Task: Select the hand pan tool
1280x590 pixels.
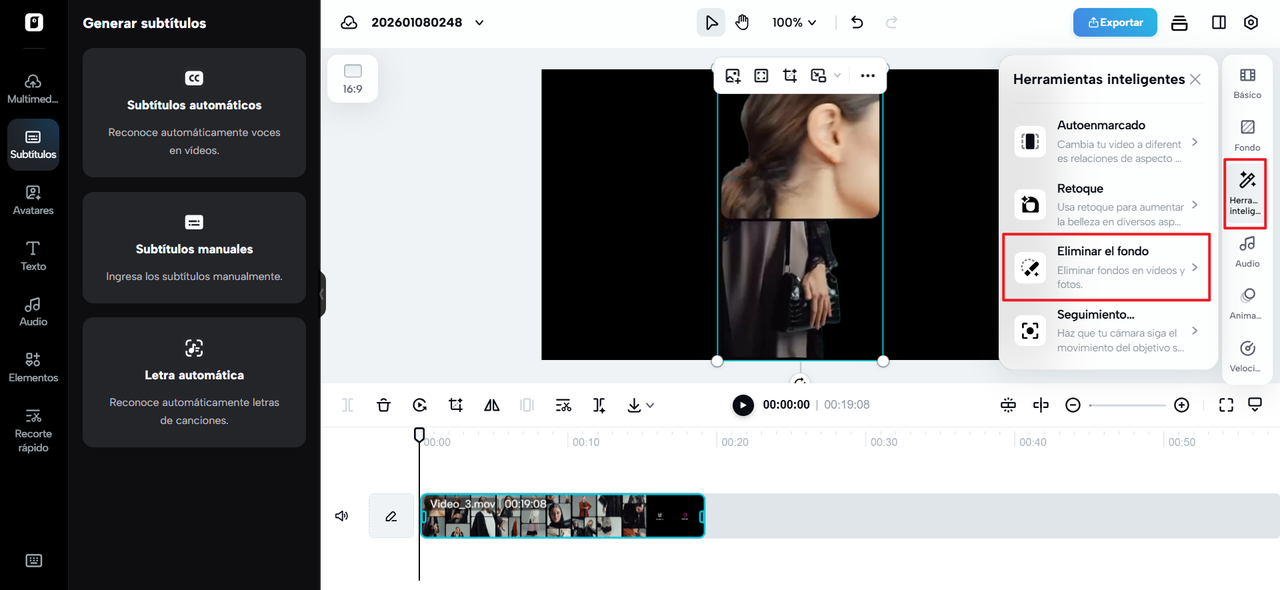Action: tap(742, 22)
